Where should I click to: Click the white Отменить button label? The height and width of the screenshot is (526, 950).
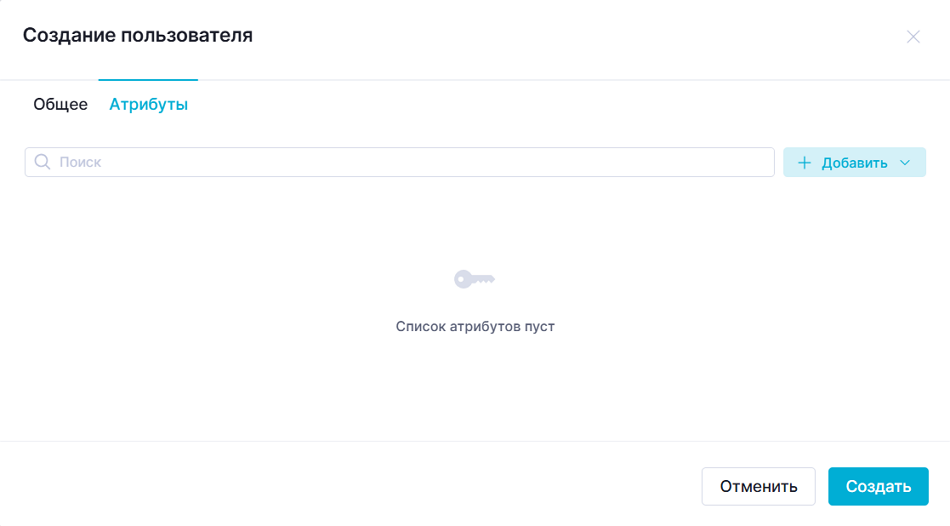pos(759,486)
